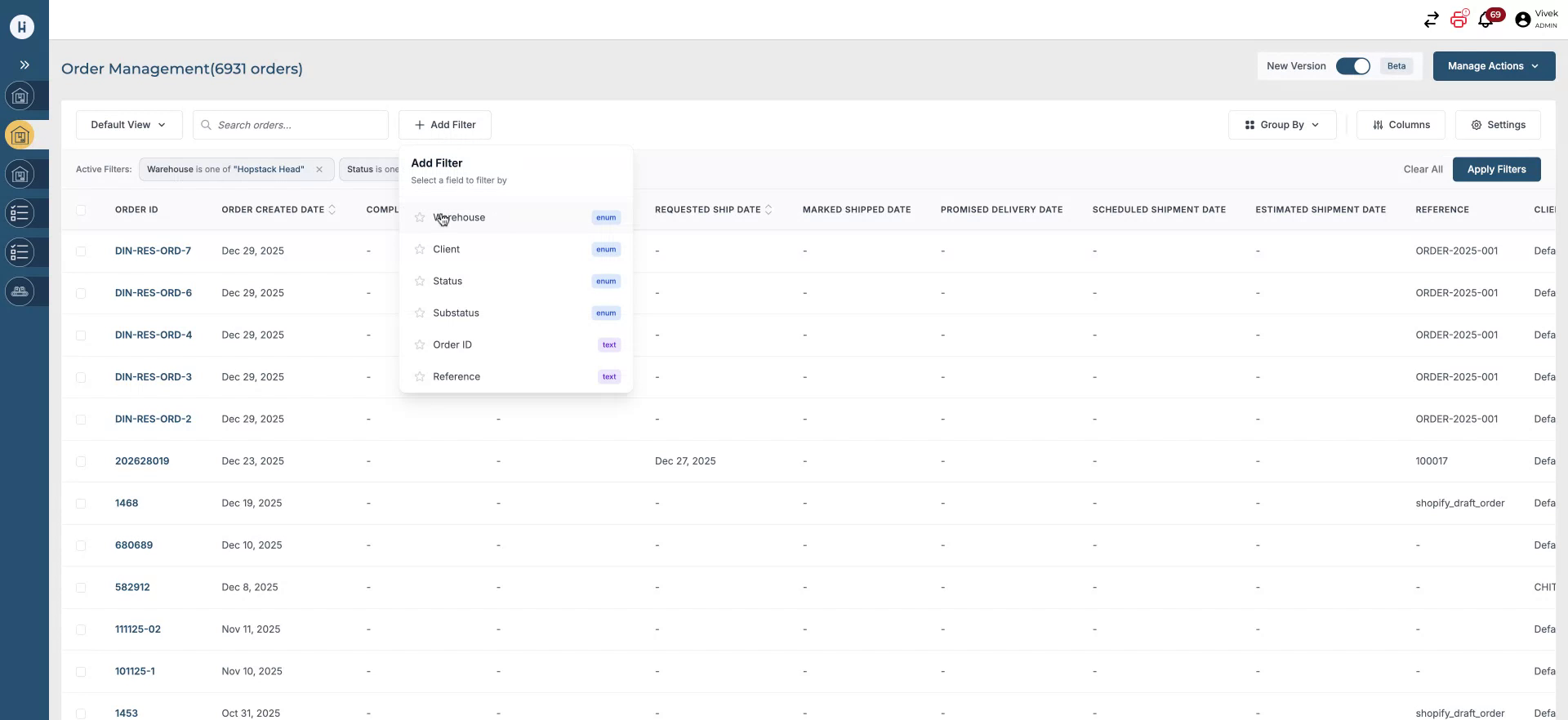The height and width of the screenshot is (720, 1568).
Task: Choose Status in the Add Filter menu
Action: point(448,282)
